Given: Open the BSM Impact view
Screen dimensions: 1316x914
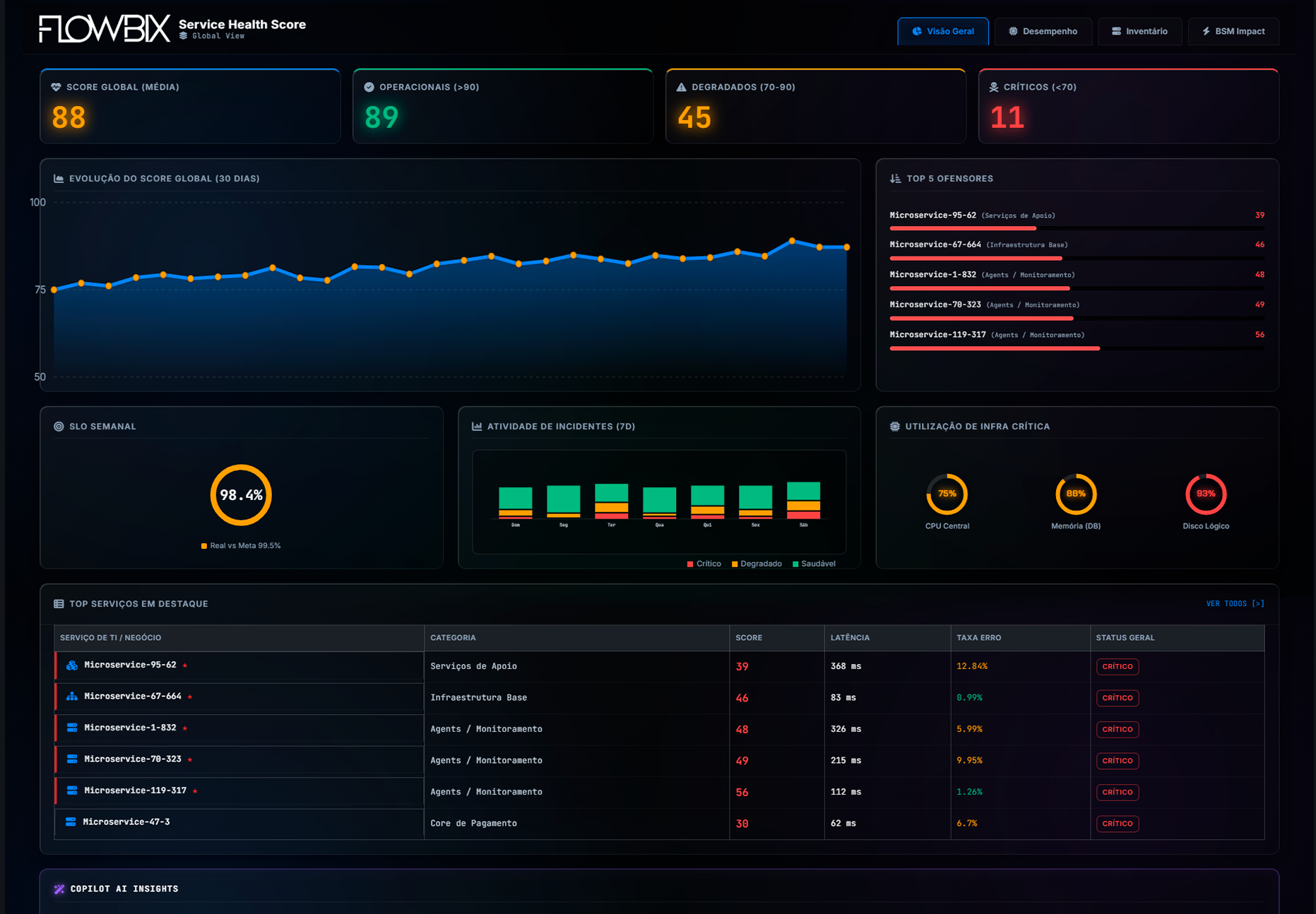Looking at the screenshot, I should [1233, 31].
